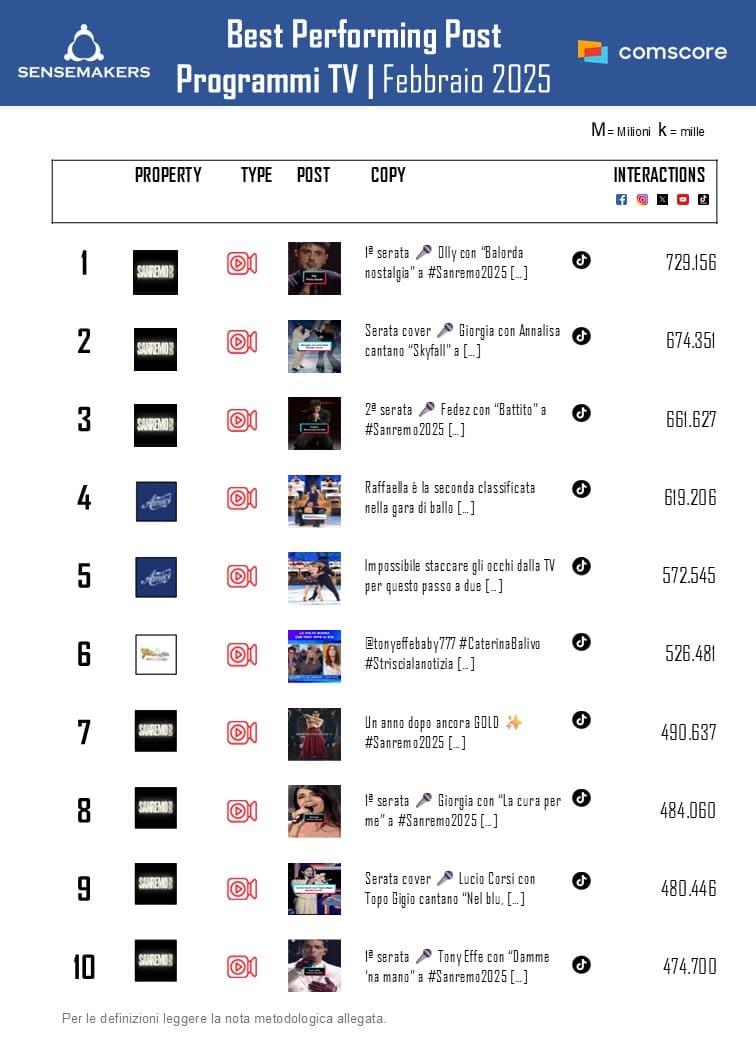The image size is (756, 1058).
Task: Click the Comscore logo
Action: click(652, 51)
